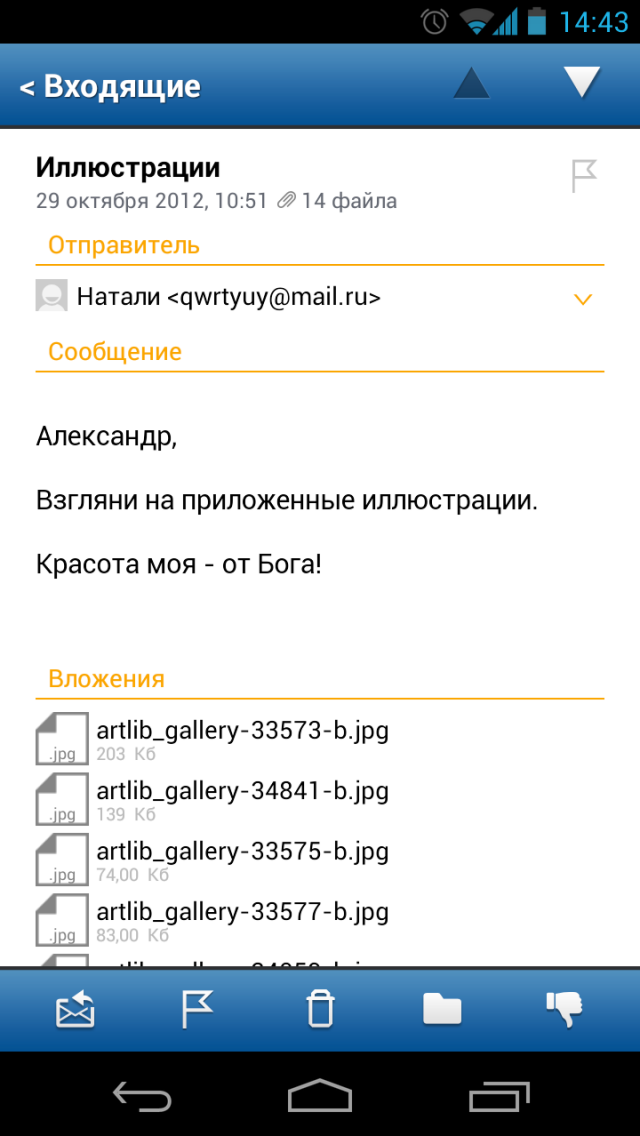Open the sender avatar icon for Натали
The image size is (640, 1136).
pyautogui.click(x=52, y=297)
